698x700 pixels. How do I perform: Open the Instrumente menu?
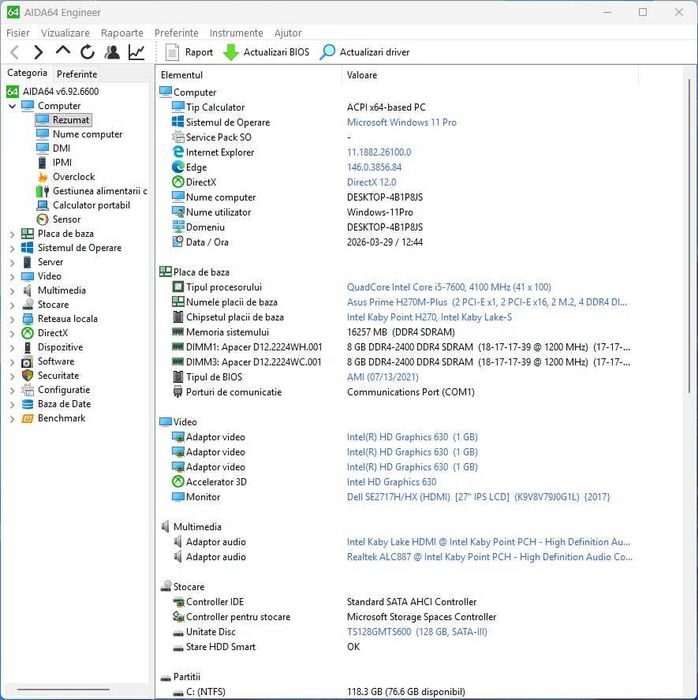click(236, 33)
